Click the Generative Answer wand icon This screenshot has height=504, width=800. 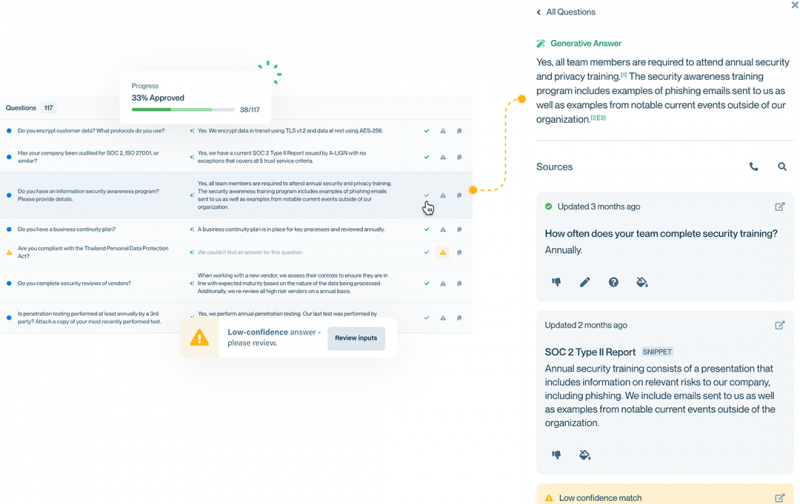pos(541,43)
